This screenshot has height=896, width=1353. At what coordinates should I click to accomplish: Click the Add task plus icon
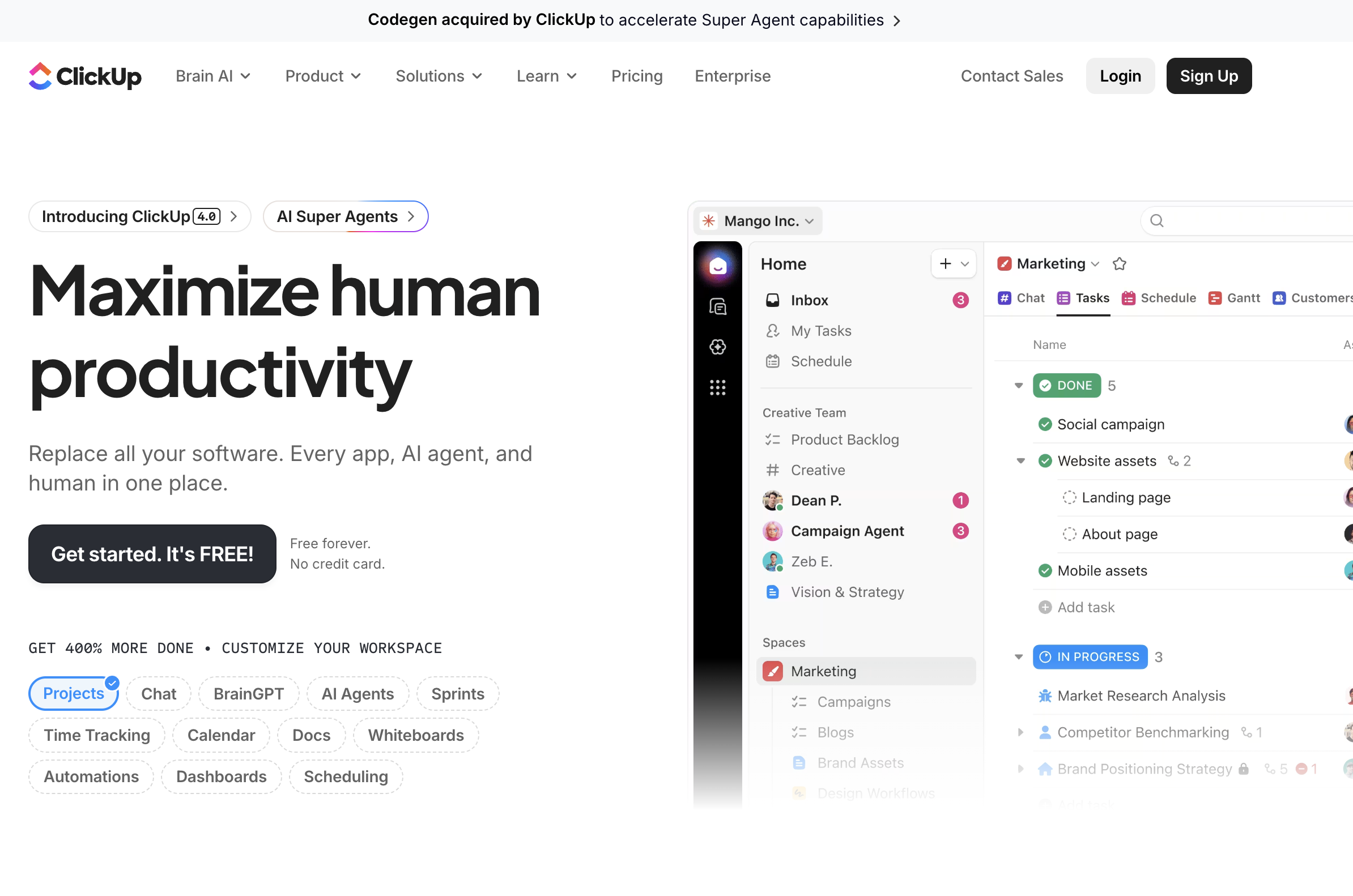pos(1044,607)
